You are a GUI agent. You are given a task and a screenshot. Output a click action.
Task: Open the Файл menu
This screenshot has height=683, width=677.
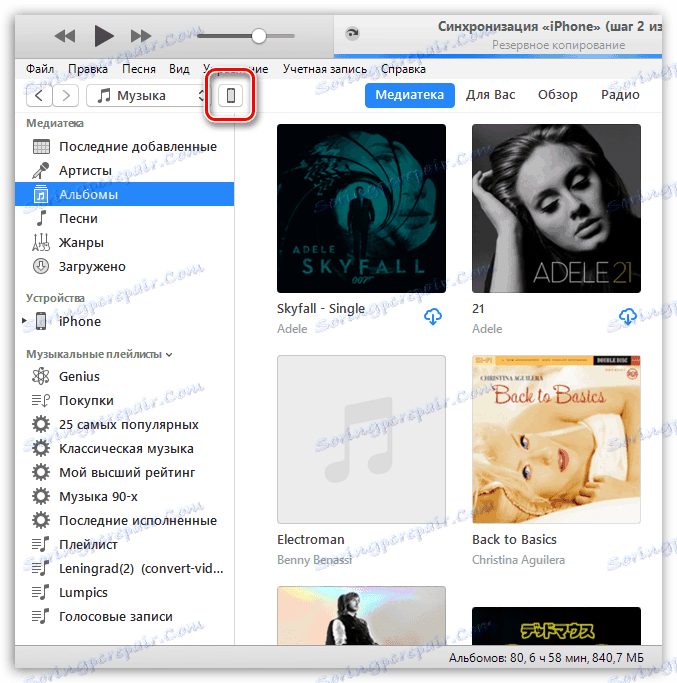[40, 69]
